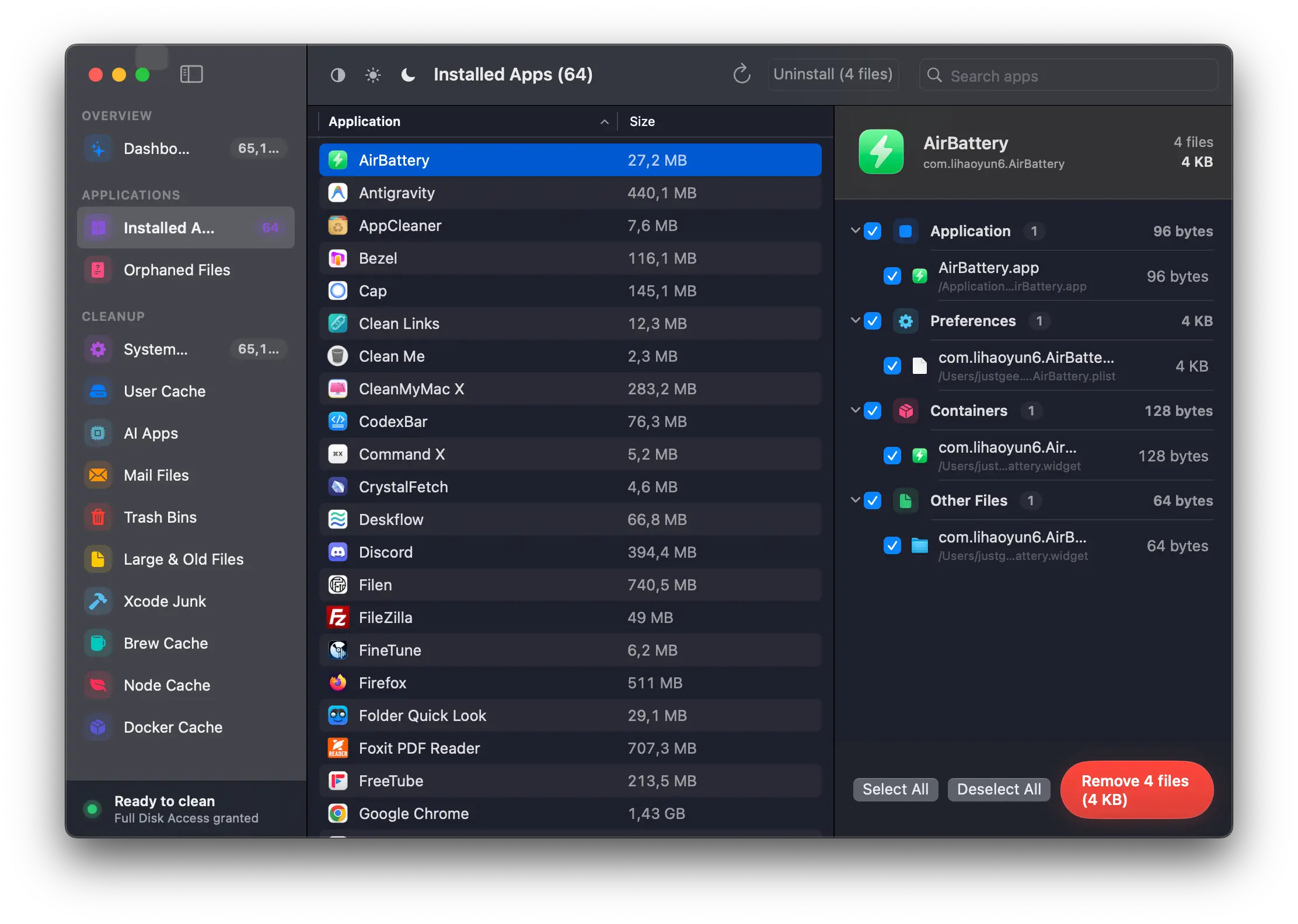The image size is (1298, 924).
Task: Uncheck the AirBattery plist file checkbox
Action: coord(892,366)
